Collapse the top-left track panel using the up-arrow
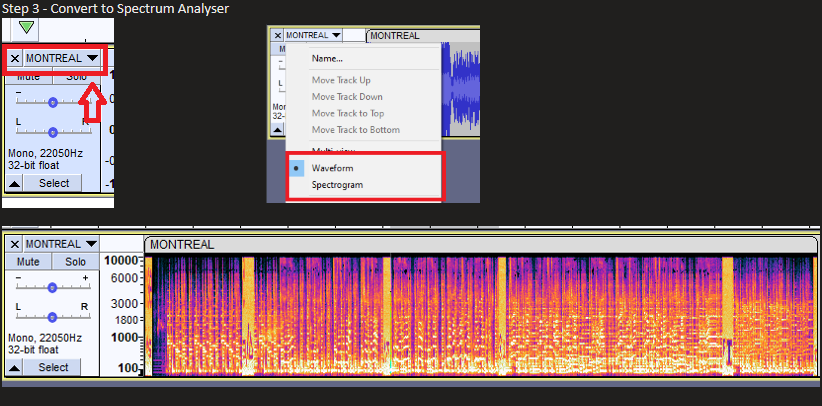Screen dimensions: 822x406 click(16, 183)
